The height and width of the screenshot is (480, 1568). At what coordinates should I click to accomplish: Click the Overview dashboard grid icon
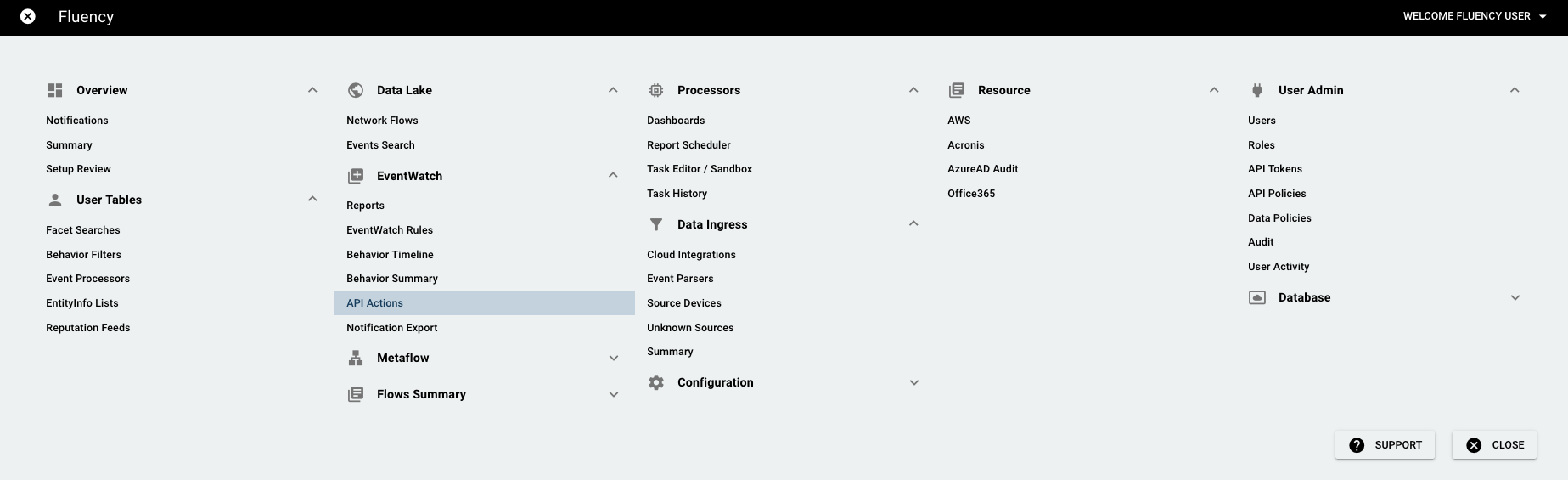[x=55, y=90]
